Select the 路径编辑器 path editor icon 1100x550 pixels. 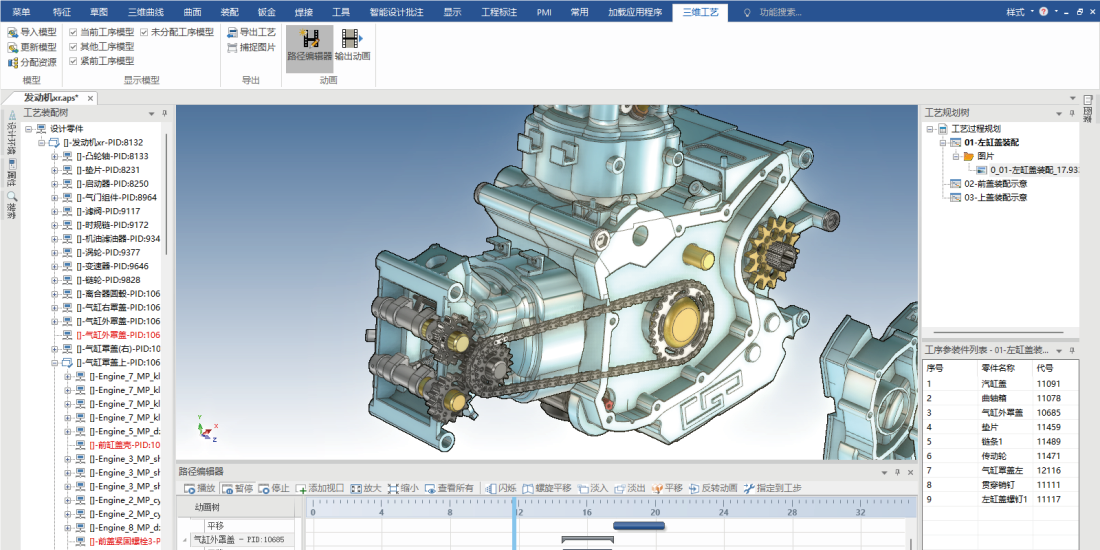click(310, 39)
